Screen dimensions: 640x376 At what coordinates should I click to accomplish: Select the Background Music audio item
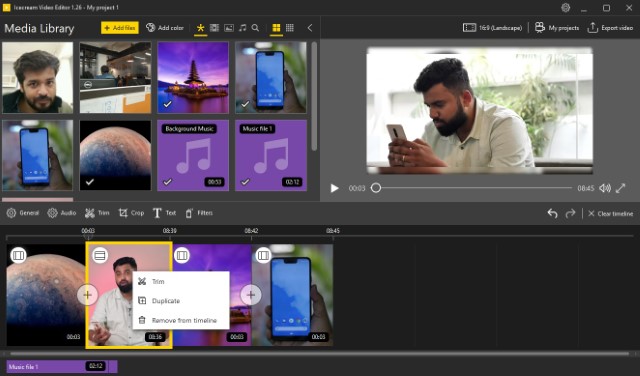[x=193, y=155]
